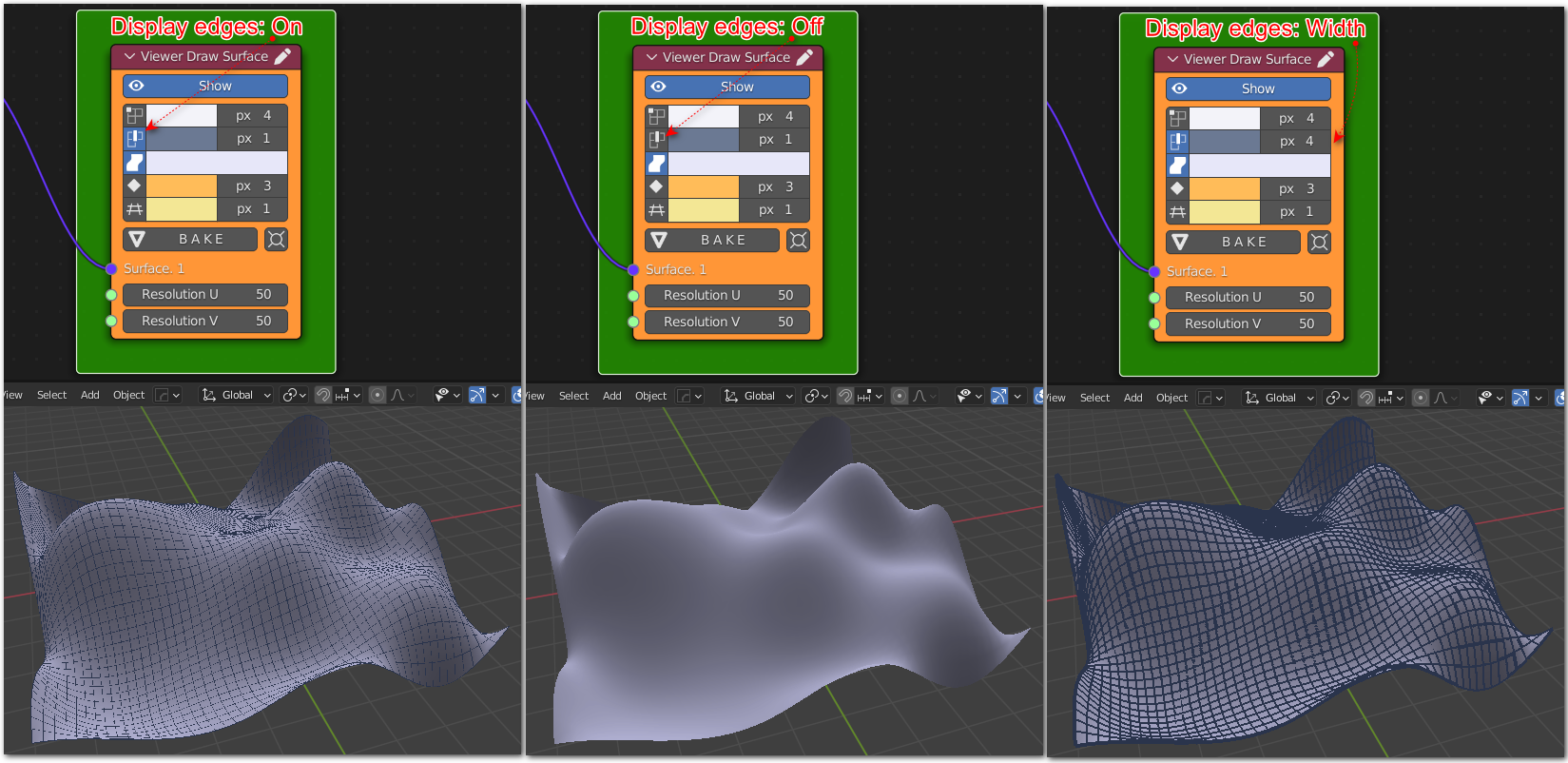The height and width of the screenshot is (763, 1568).
Task: Click the magnet snap icon in left viewport
Action: point(323,395)
